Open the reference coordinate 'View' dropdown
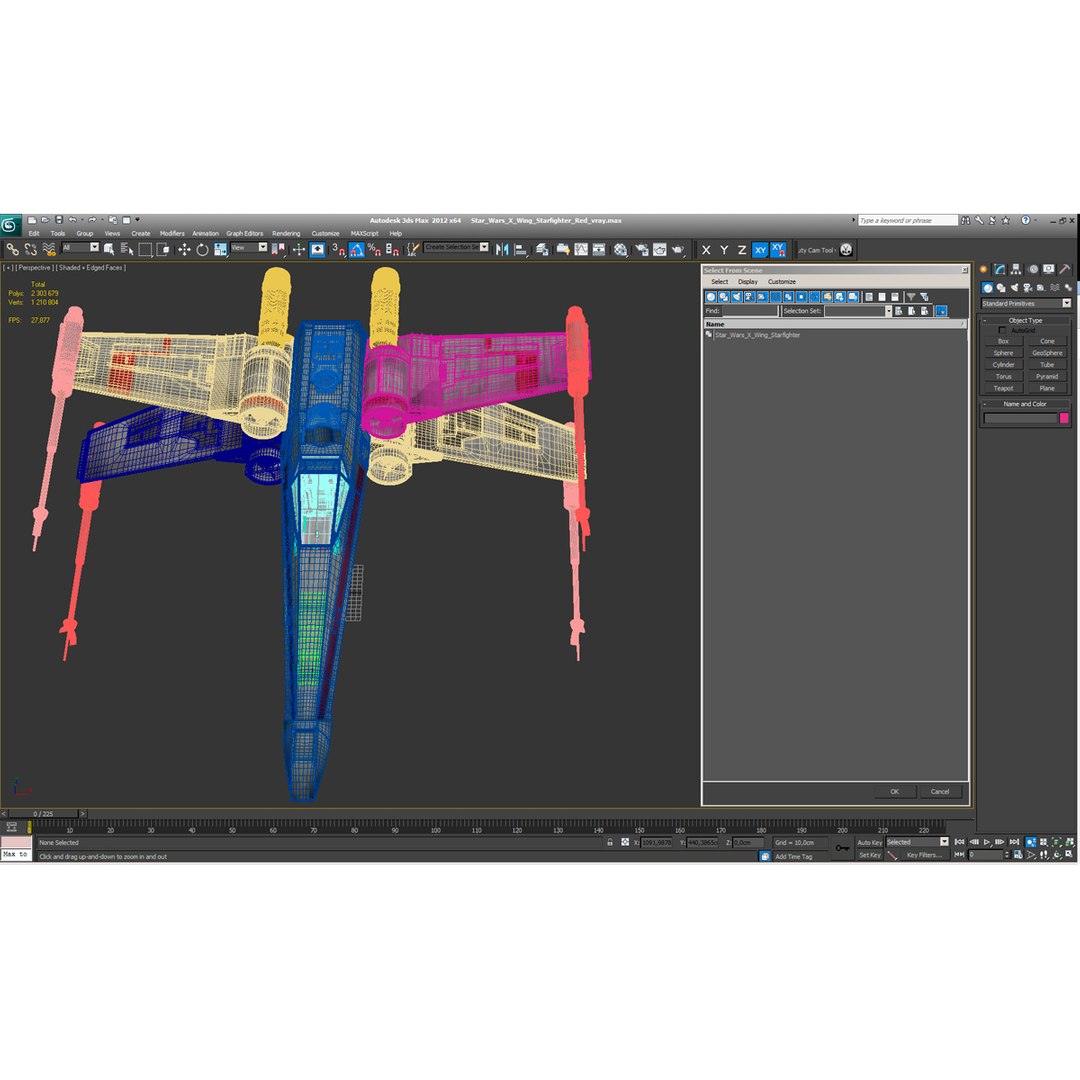The width and height of the screenshot is (1080, 1080). 249,247
